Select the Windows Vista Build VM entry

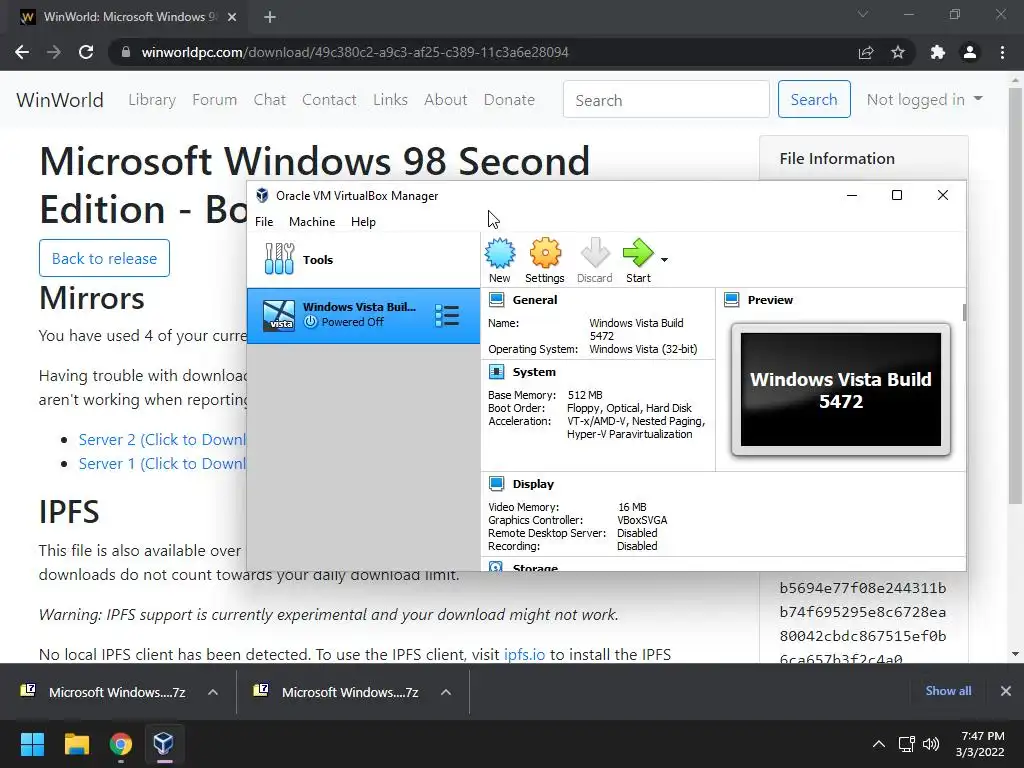pyautogui.click(x=363, y=315)
